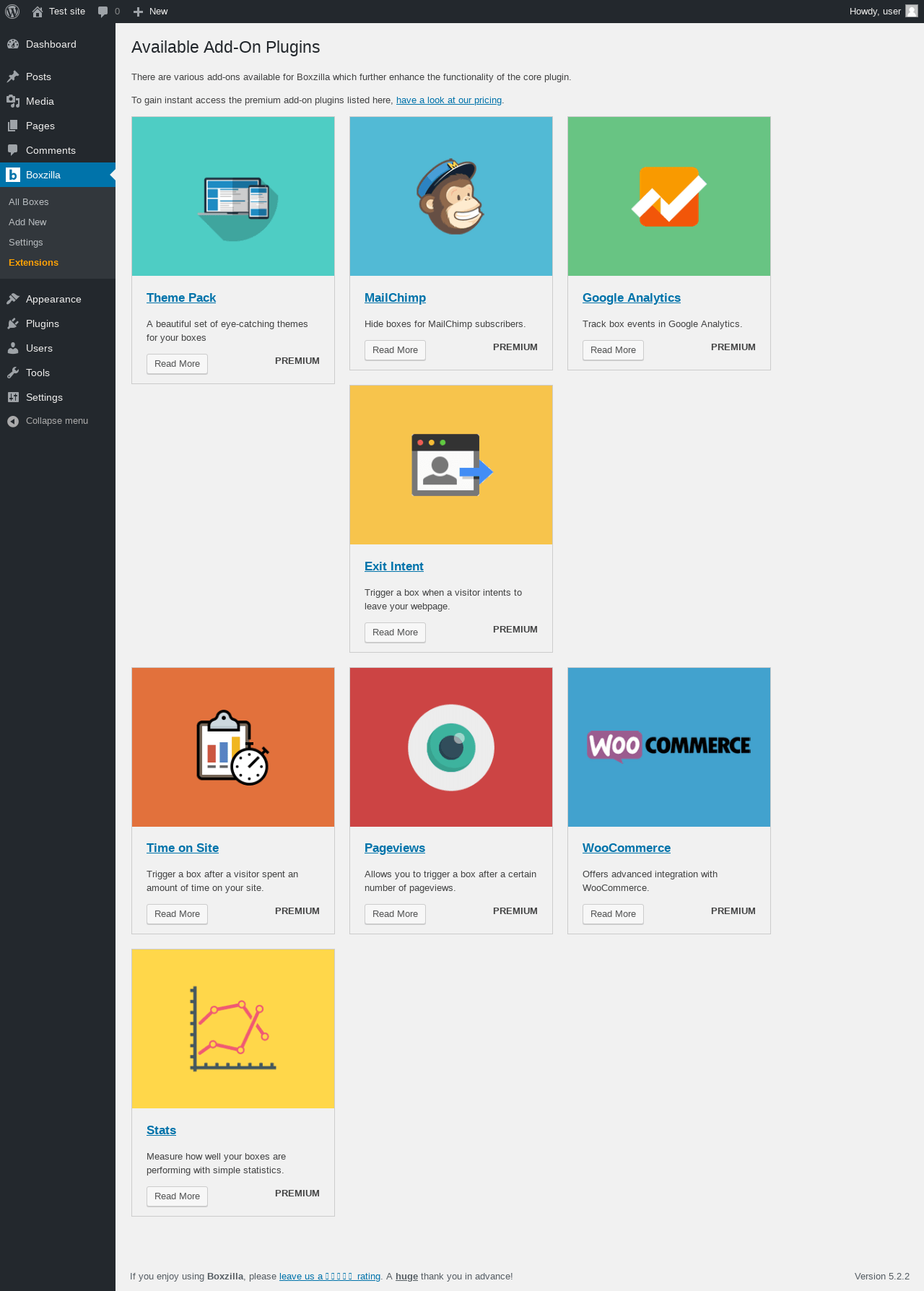This screenshot has width=924, height=1291.
Task: Click the Tools wrench icon
Action: [x=13, y=373]
